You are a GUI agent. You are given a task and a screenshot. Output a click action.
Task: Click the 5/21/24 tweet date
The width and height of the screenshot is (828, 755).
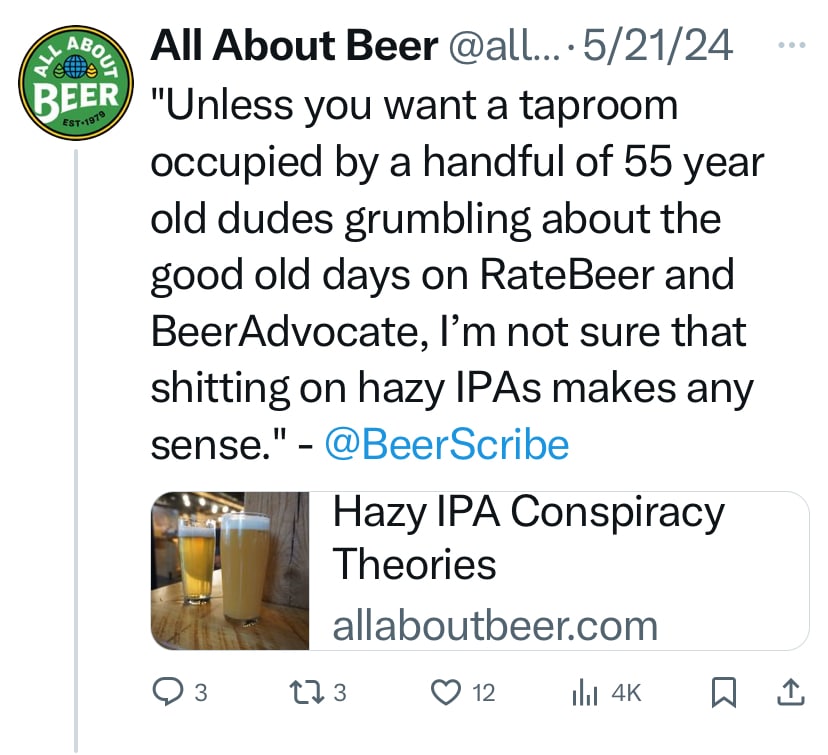coord(657,46)
